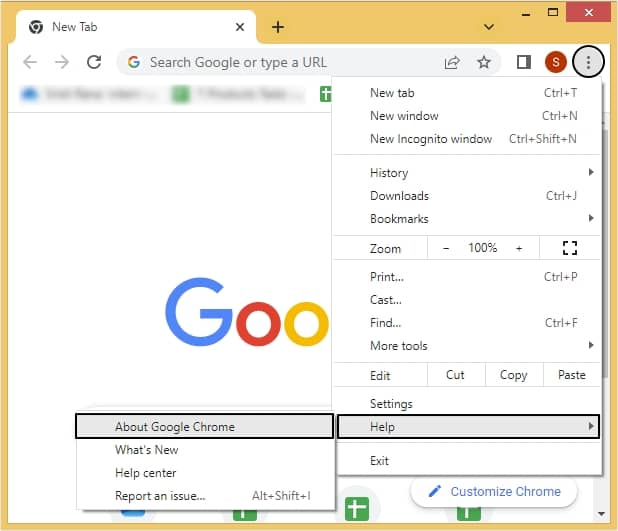This screenshot has height=531, width=618.
Task: Select New tab menu item
Action: coord(467,93)
